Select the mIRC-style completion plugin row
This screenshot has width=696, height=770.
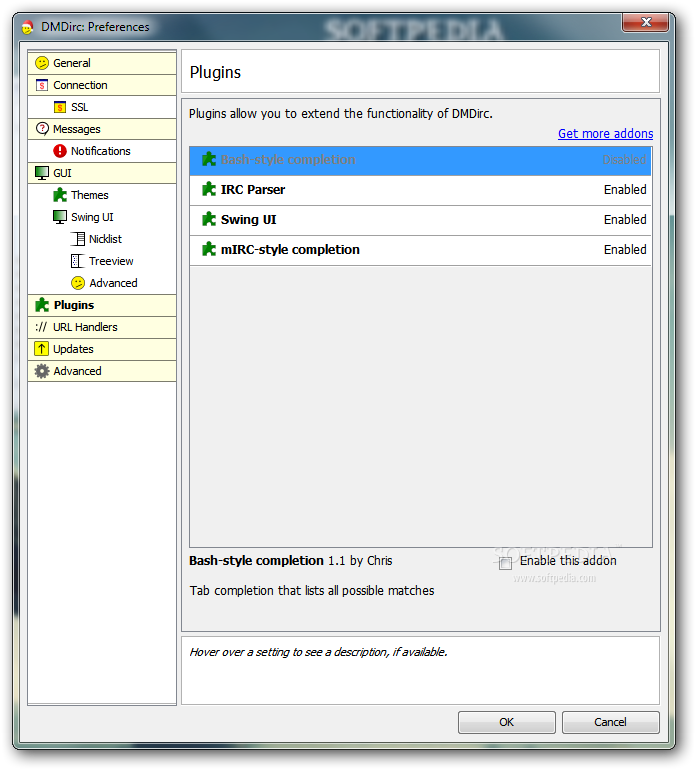[x=420, y=250]
